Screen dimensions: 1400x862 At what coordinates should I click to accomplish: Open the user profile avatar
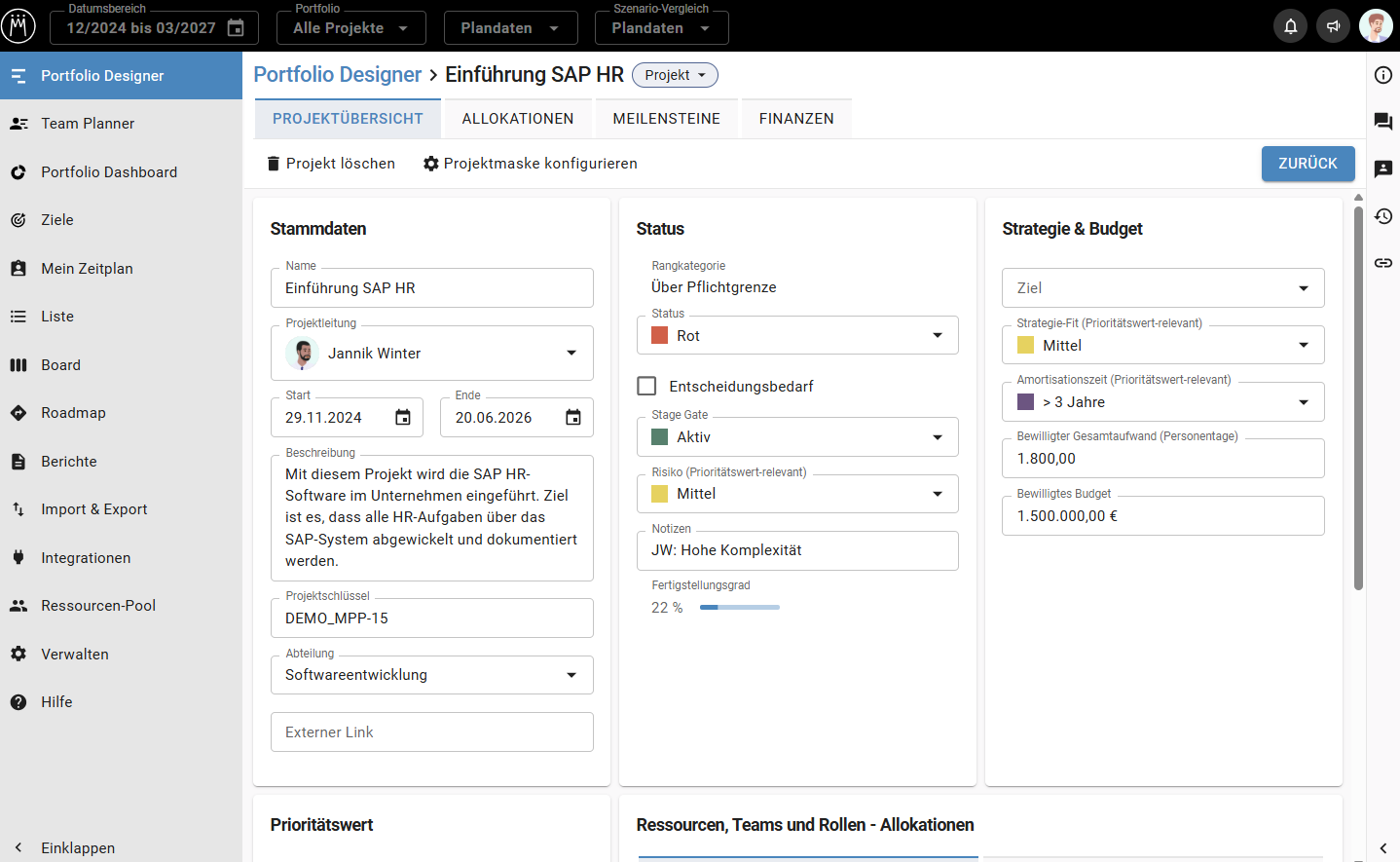pos(1376,26)
